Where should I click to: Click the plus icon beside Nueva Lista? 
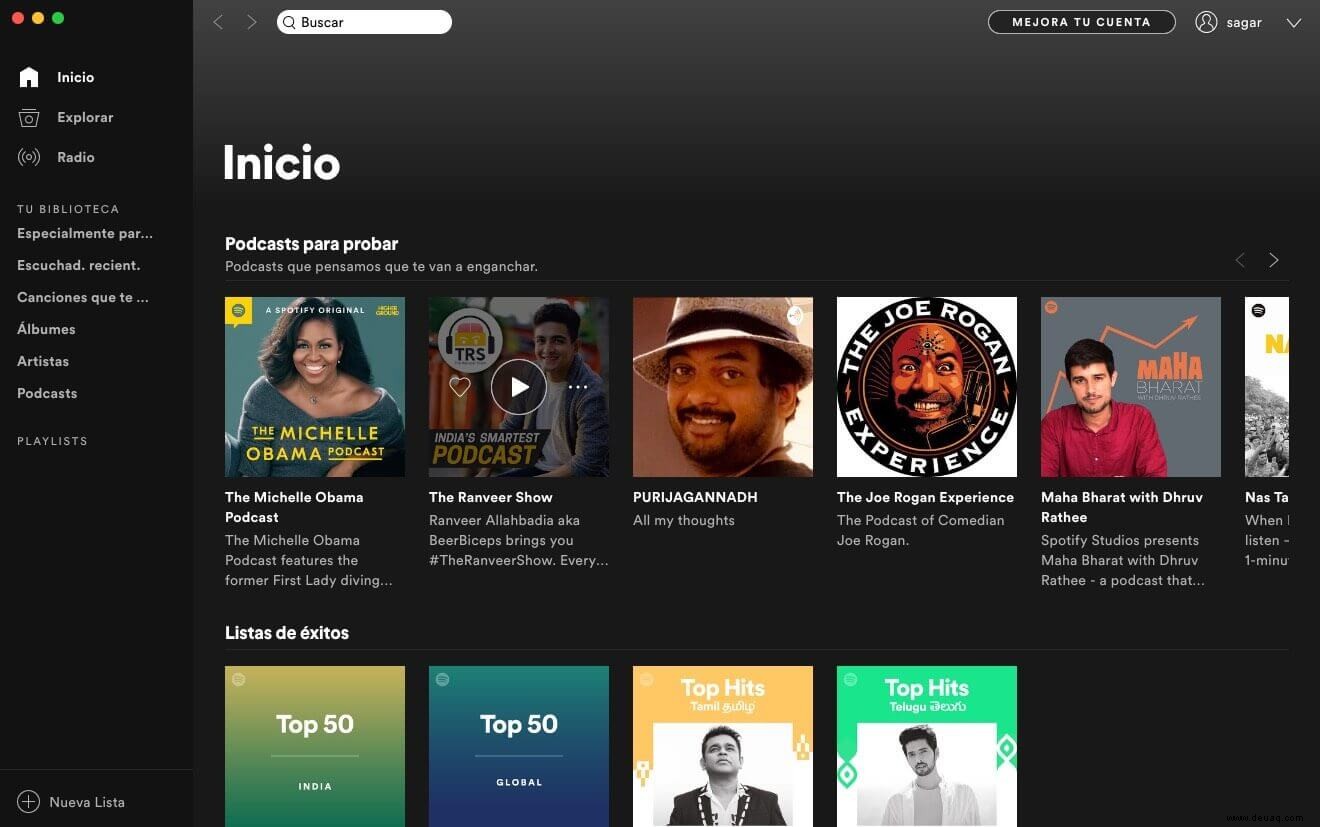point(29,802)
